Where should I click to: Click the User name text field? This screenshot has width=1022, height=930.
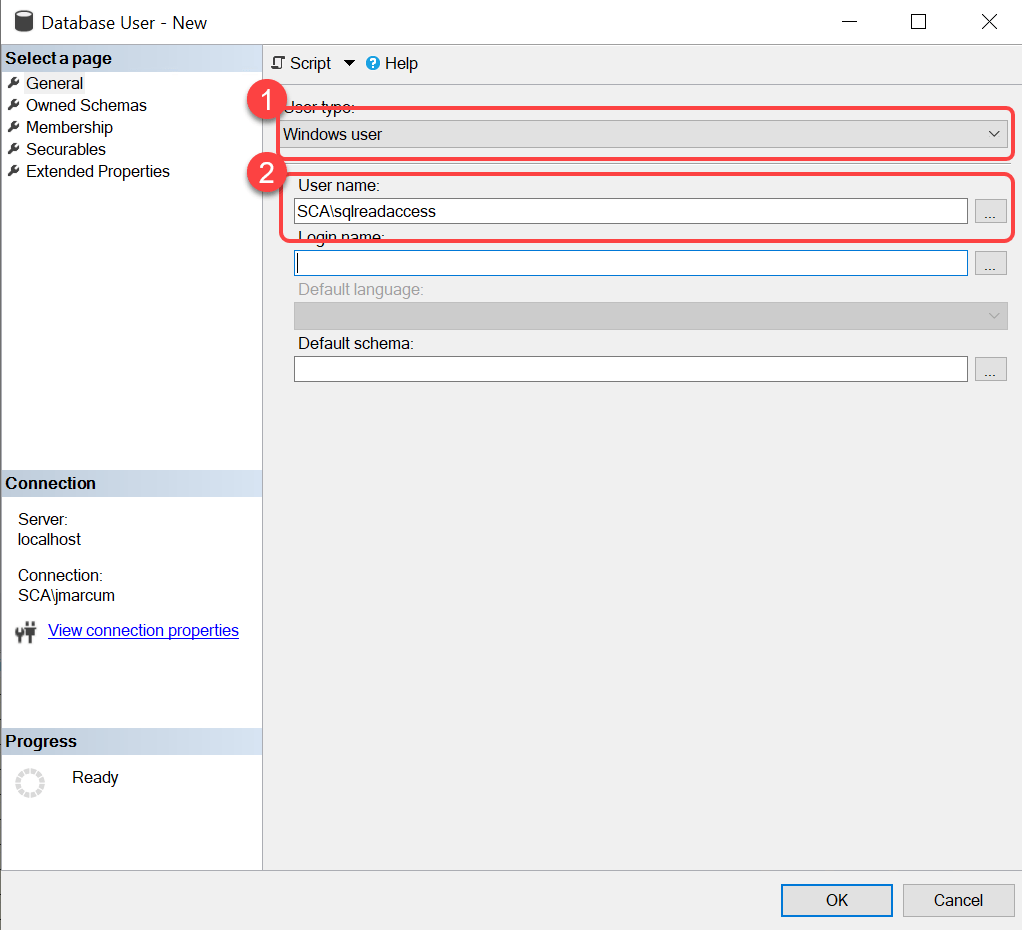(630, 211)
